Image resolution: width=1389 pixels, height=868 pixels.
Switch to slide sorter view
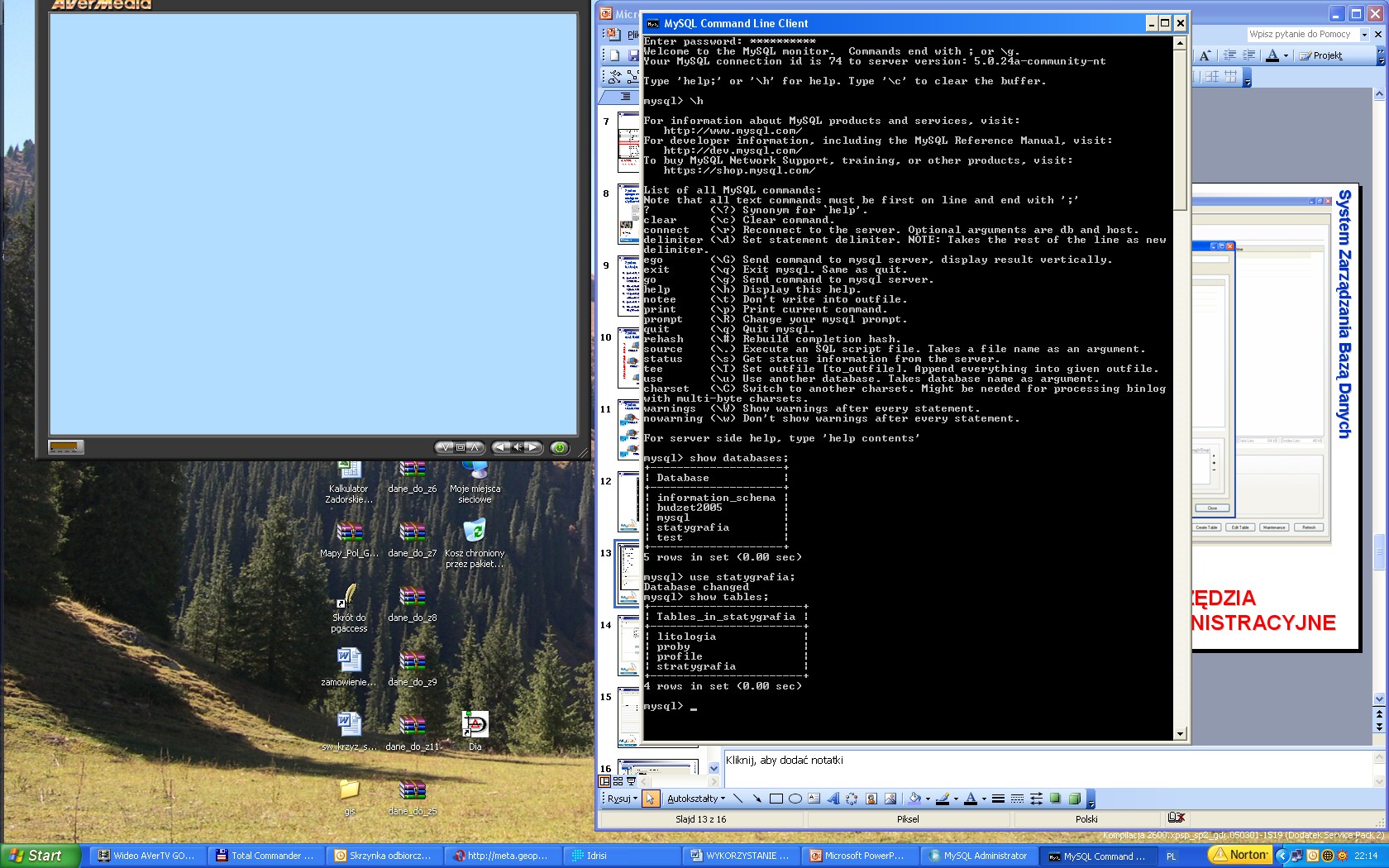[618, 781]
